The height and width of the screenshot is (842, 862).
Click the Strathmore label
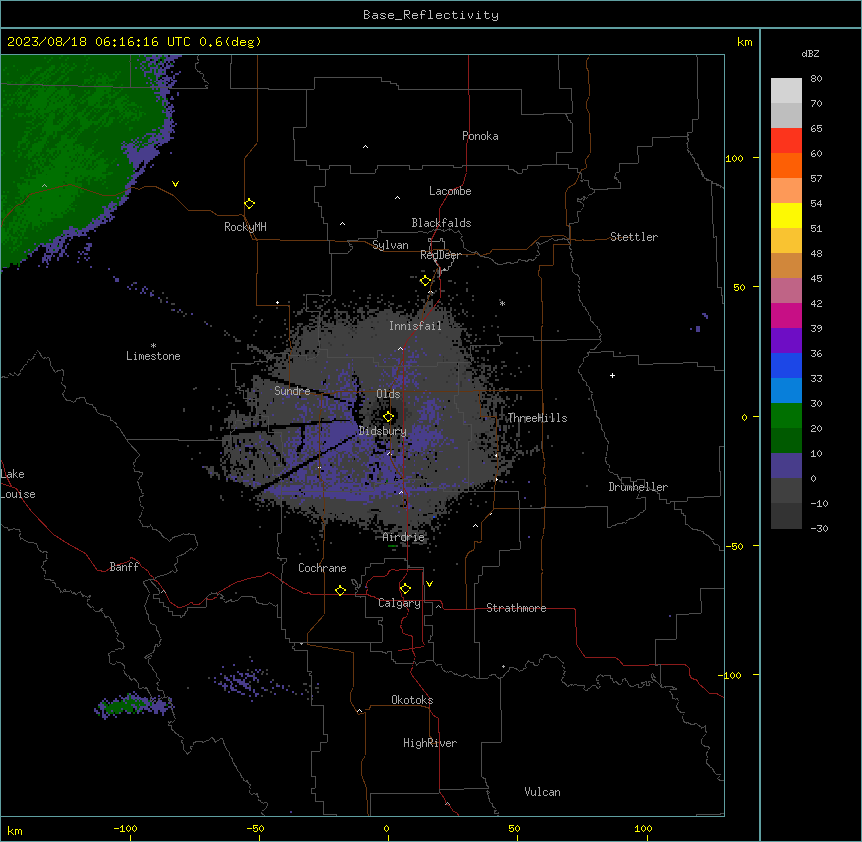[516, 608]
